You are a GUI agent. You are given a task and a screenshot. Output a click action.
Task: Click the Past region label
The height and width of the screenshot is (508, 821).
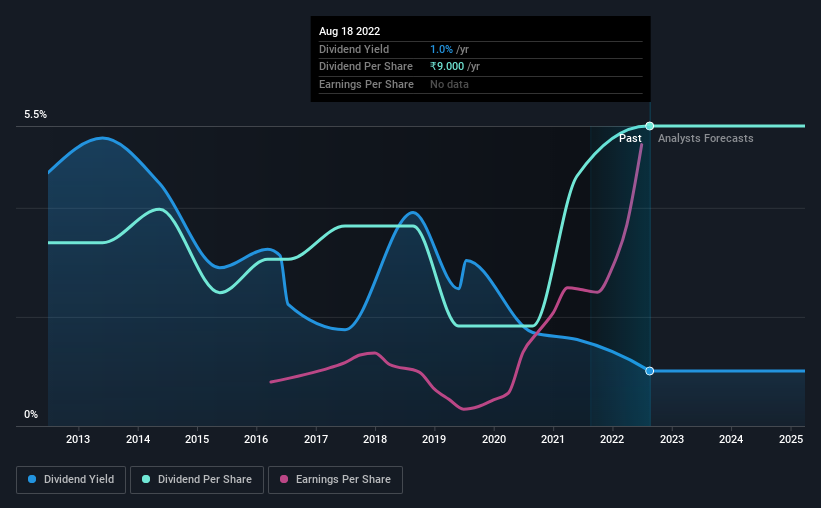(630, 138)
